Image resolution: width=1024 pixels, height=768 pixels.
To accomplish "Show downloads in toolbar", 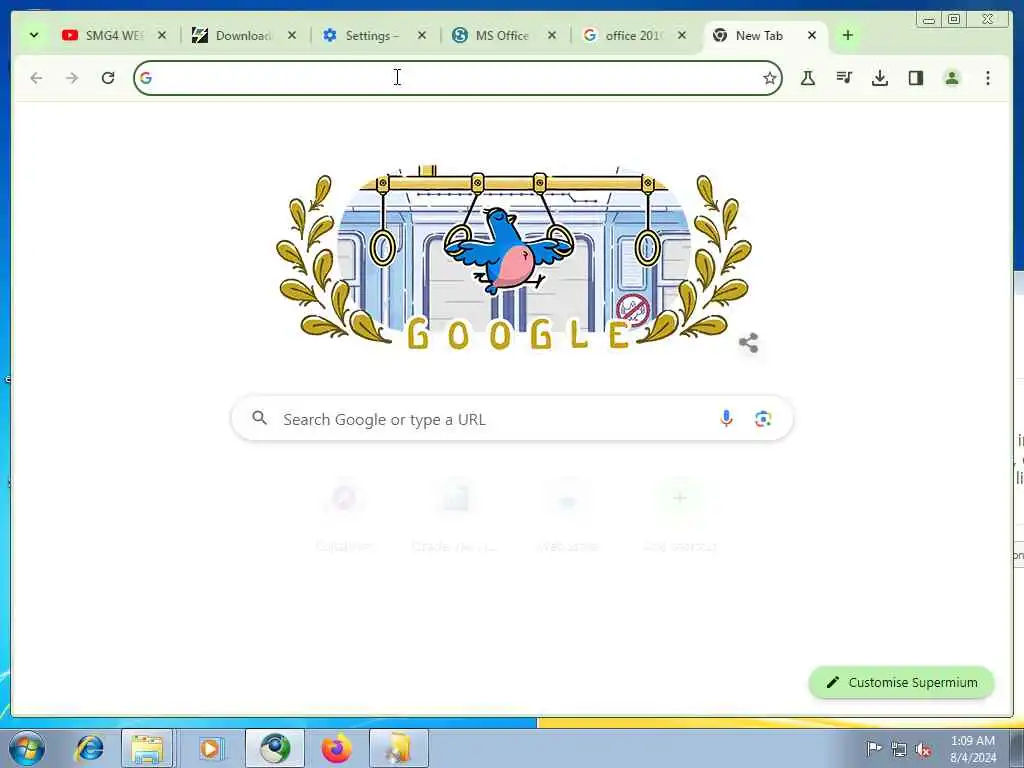I will click(880, 78).
